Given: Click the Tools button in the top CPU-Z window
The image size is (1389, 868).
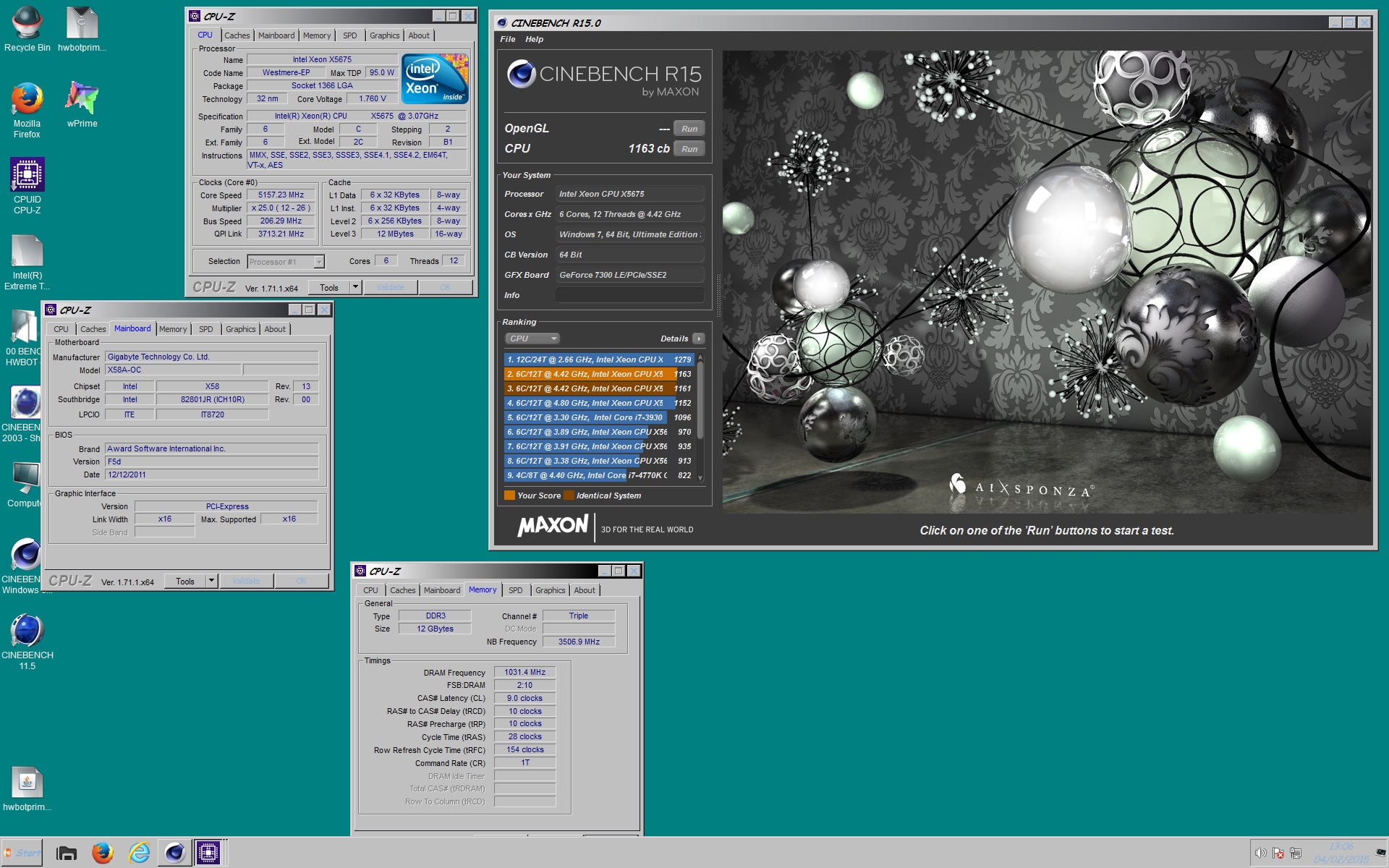Looking at the screenshot, I should (329, 287).
